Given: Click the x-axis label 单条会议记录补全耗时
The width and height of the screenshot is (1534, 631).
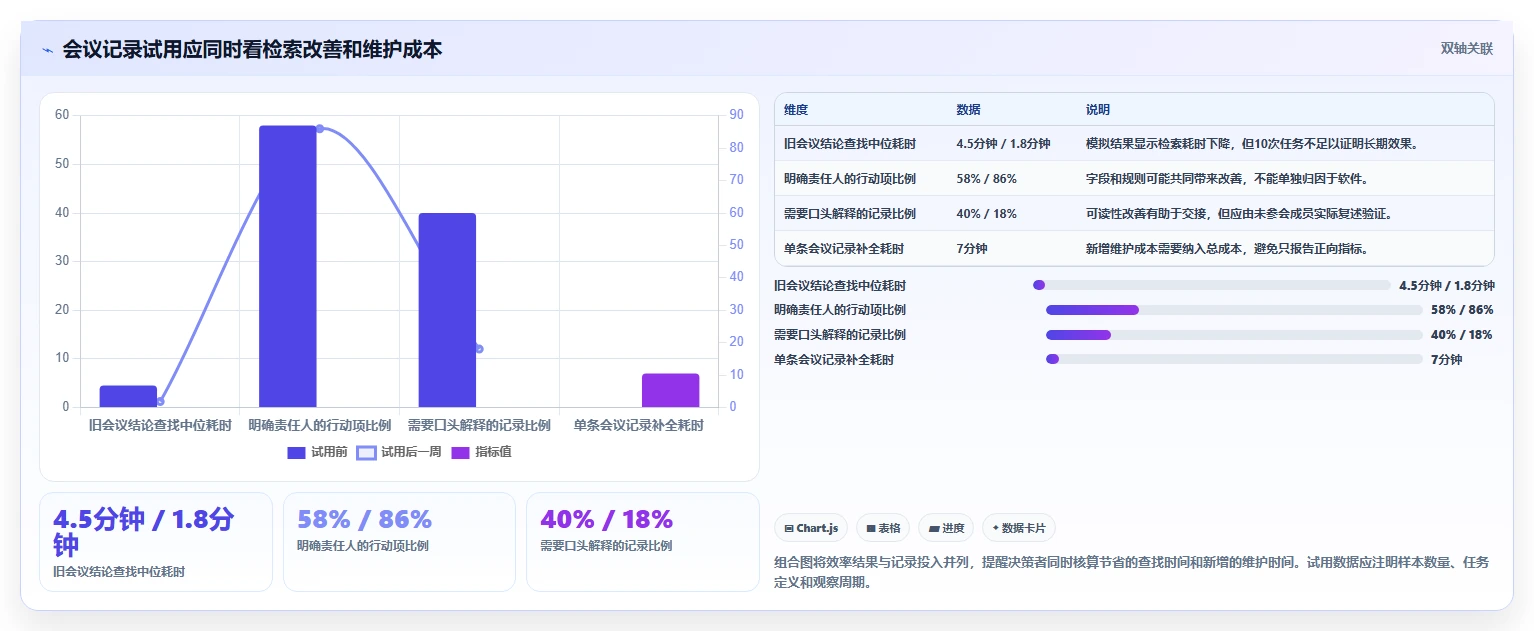Looking at the screenshot, I should coord(638,425).
